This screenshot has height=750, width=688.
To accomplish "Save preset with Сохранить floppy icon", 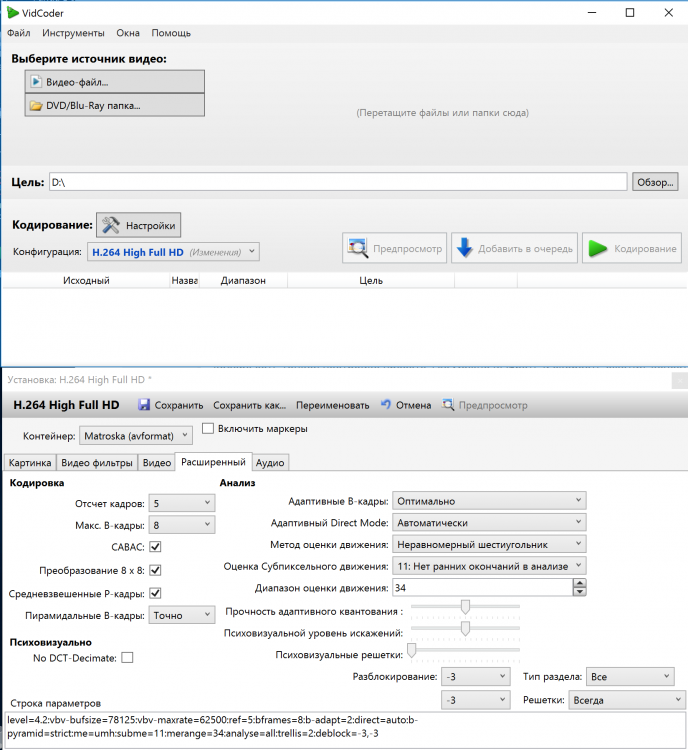I will point(170,405).
